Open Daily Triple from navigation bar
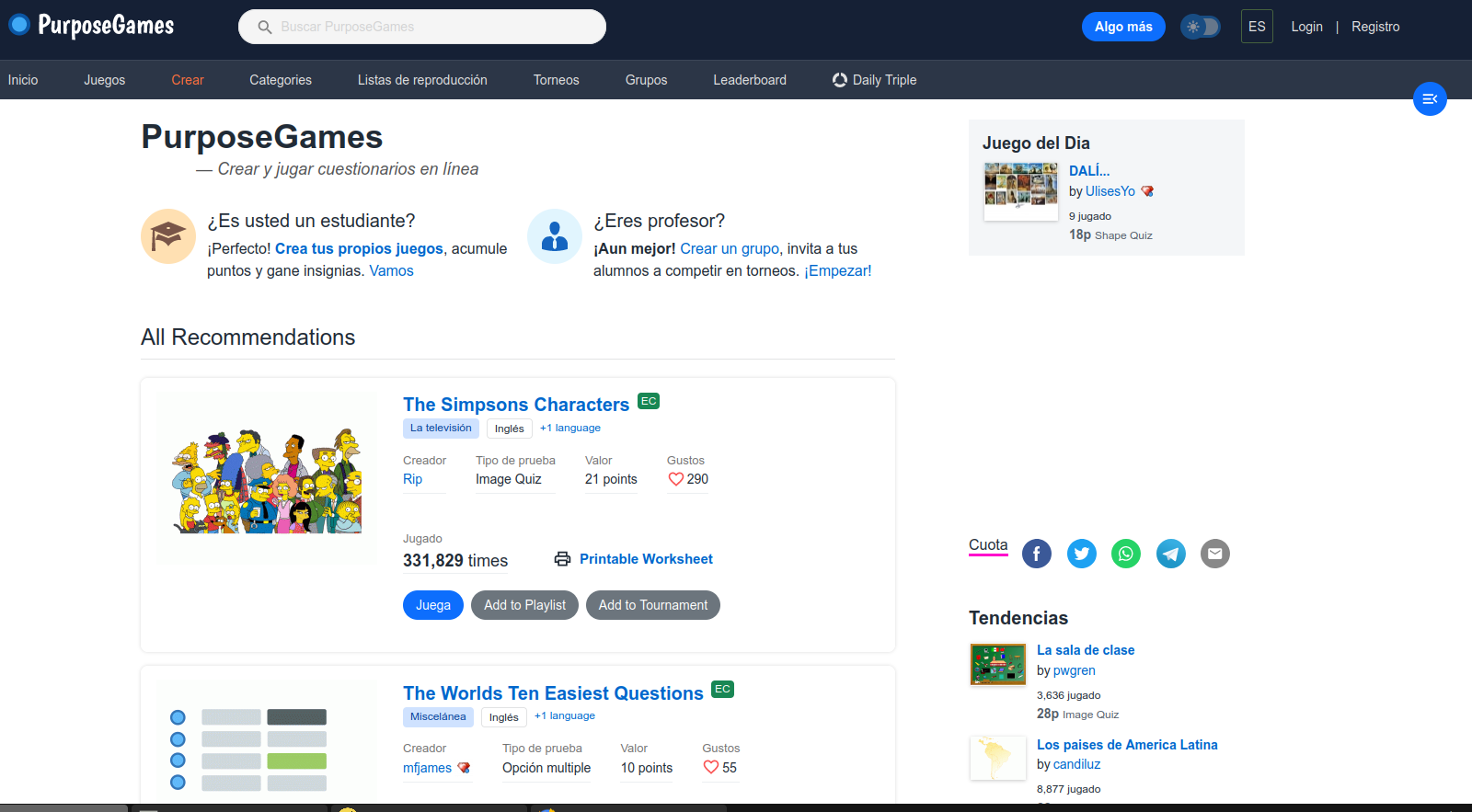This screenshot has width=1472, height=812. 874,80
